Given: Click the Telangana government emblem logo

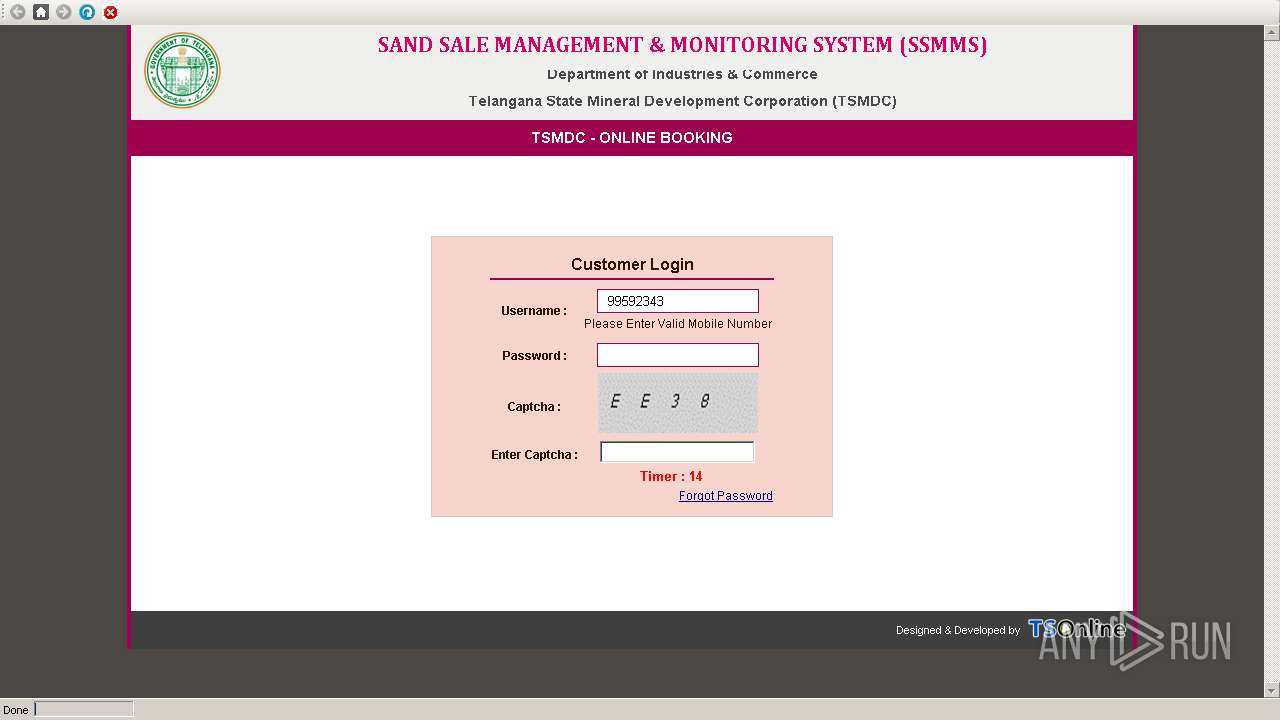Looking at the screenshot, I should (x=182, y=70).
